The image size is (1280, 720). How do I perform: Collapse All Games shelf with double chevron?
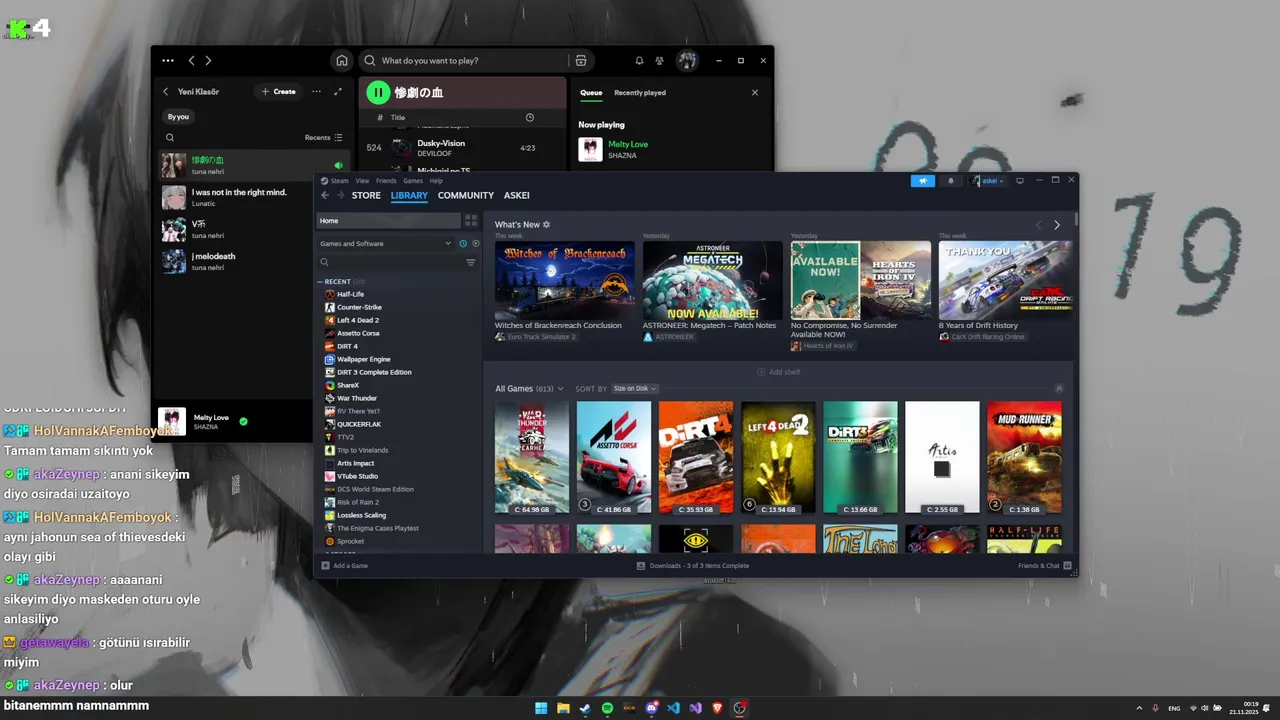pos(1059,389)
